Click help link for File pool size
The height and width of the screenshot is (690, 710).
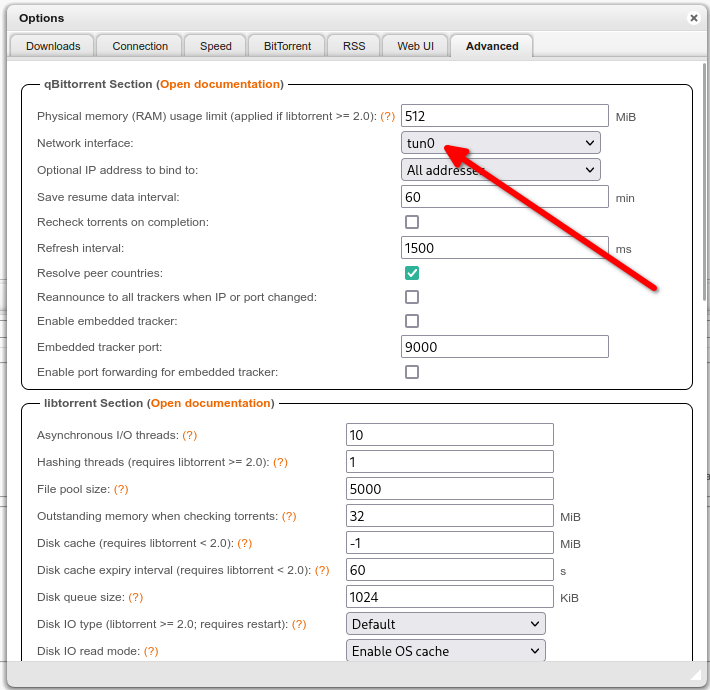[121, 489]
